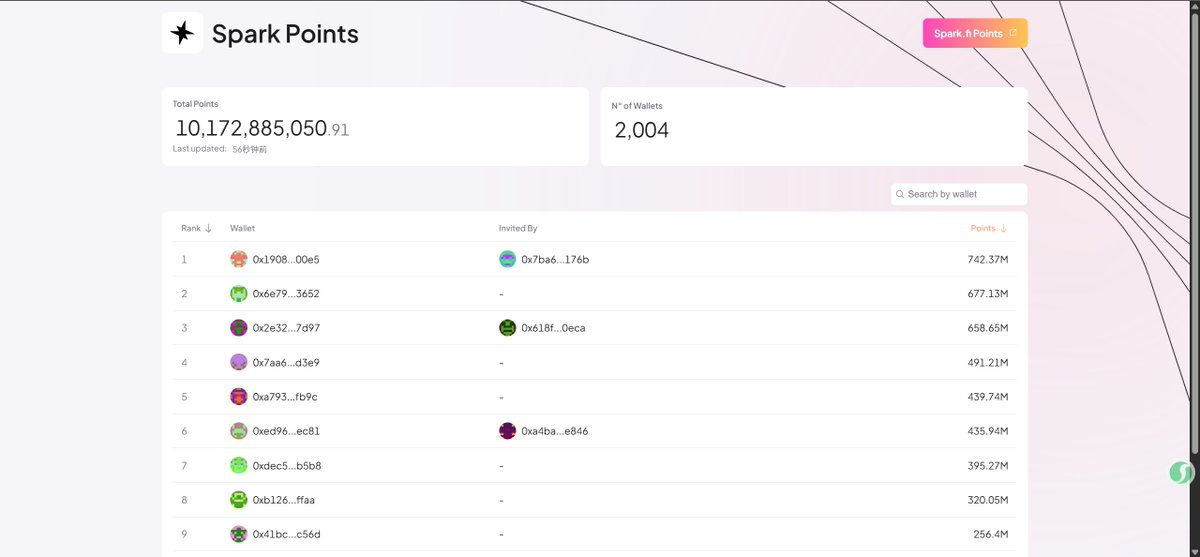Open wallet address 0x7aa6...d3e9

tap(286, 362)
